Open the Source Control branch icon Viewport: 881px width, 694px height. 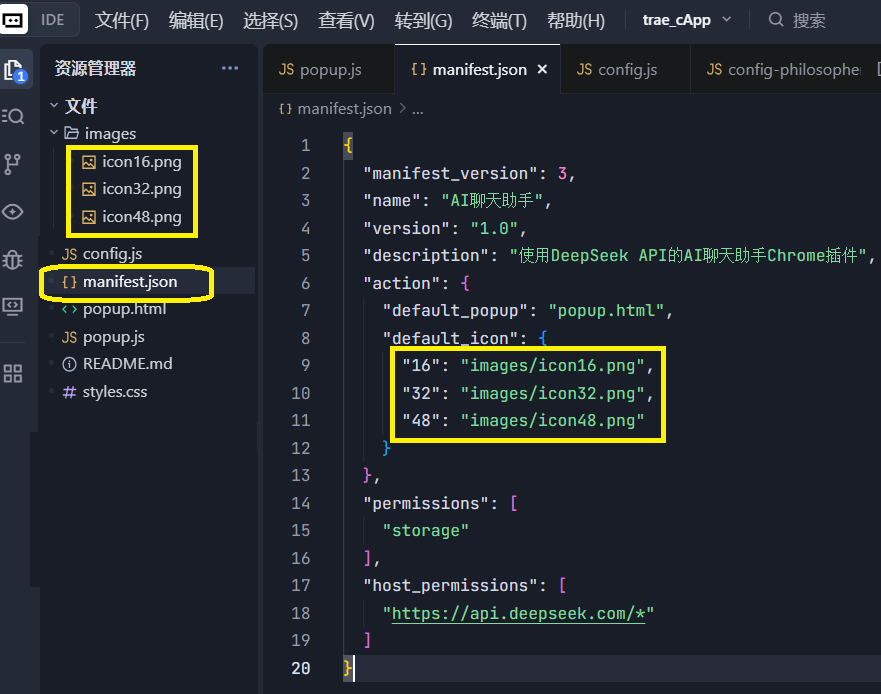tap(13, 164)
